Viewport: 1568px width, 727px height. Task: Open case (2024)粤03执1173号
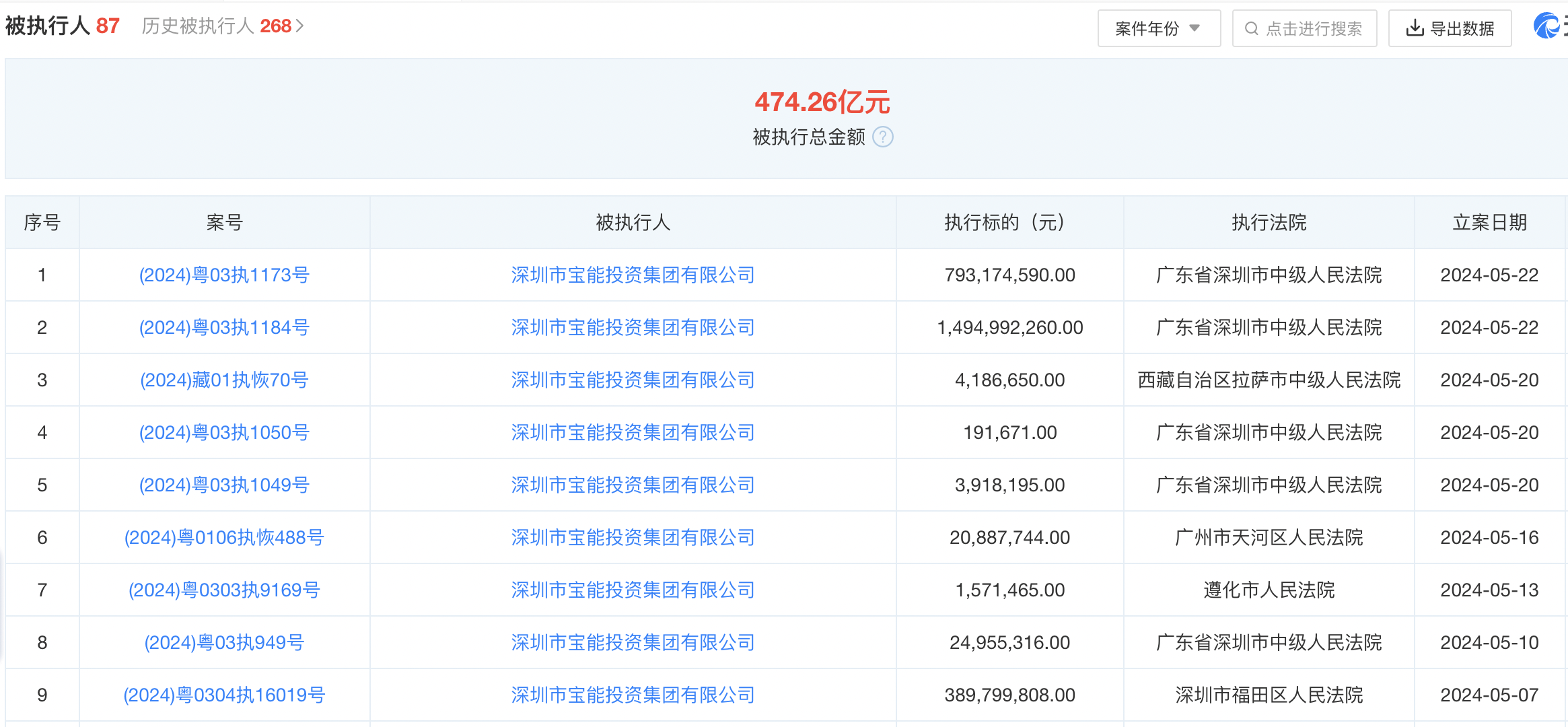pos(224,275)
